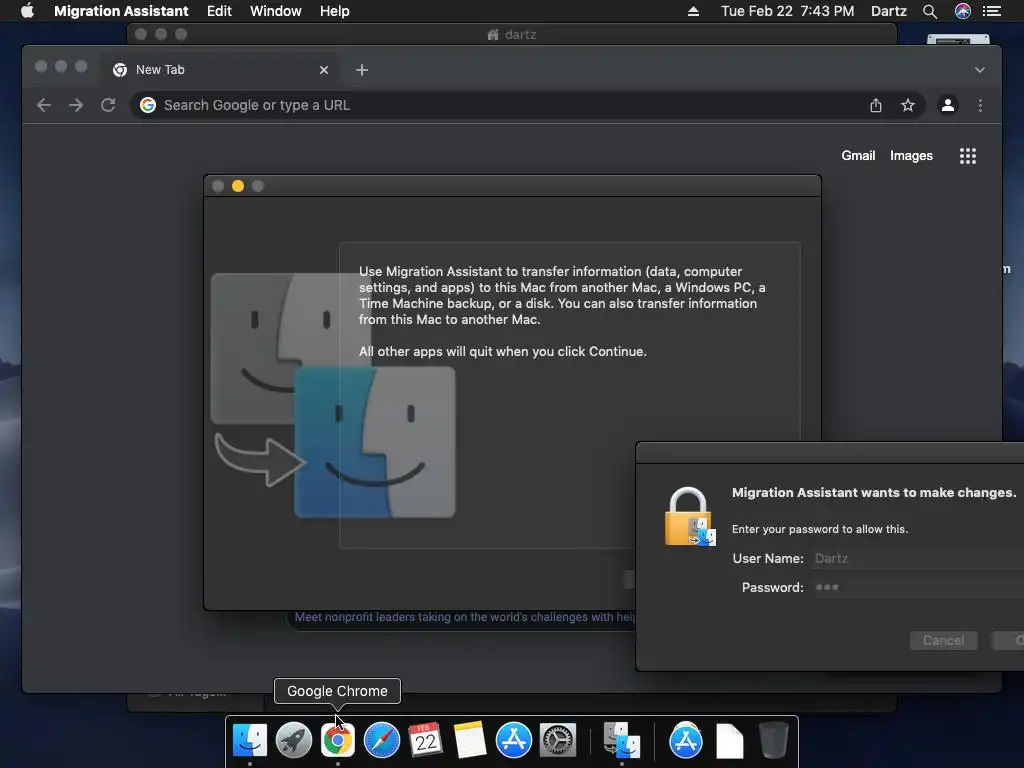Open Dartz user menu in menu bar
The height and width of the screenshot is (768, 1024).
889,11
